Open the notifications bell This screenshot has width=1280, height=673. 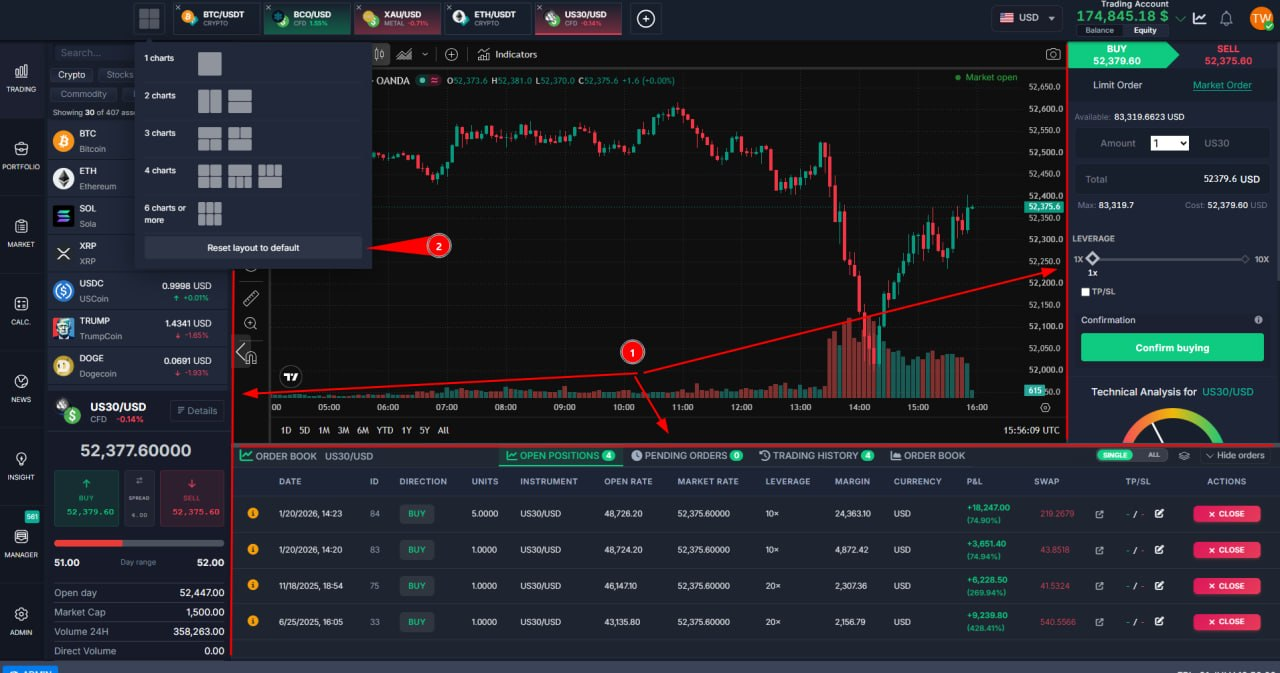pos(1227,18)
